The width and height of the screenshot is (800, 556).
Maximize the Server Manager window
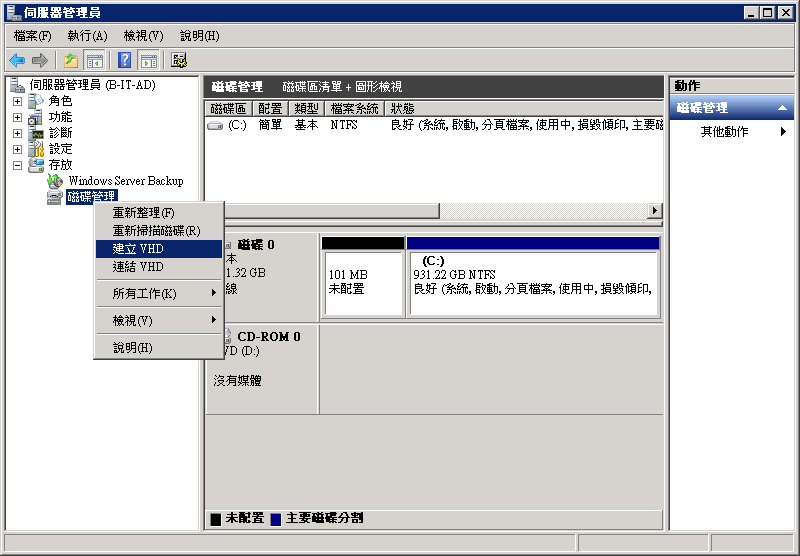(768, 12)
